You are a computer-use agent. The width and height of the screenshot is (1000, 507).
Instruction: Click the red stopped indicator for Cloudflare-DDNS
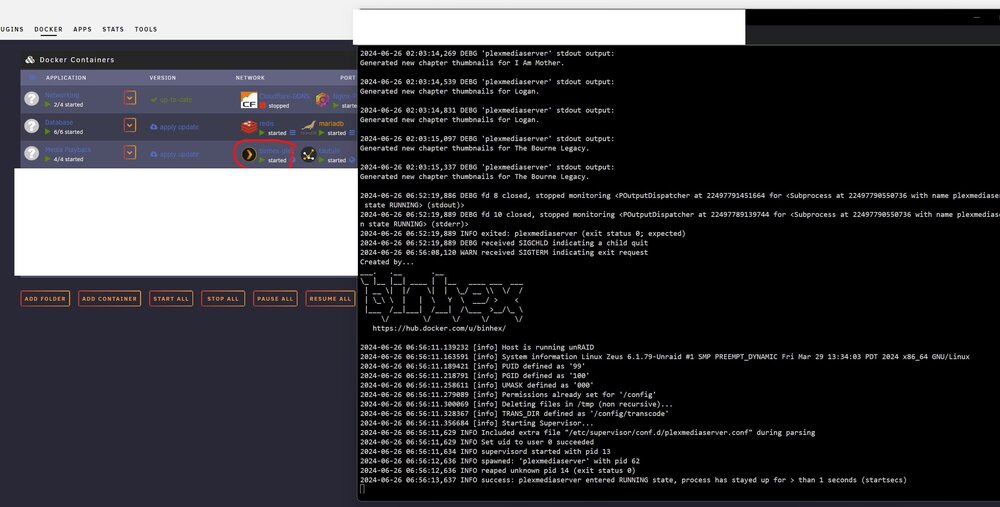click(262, 105)
